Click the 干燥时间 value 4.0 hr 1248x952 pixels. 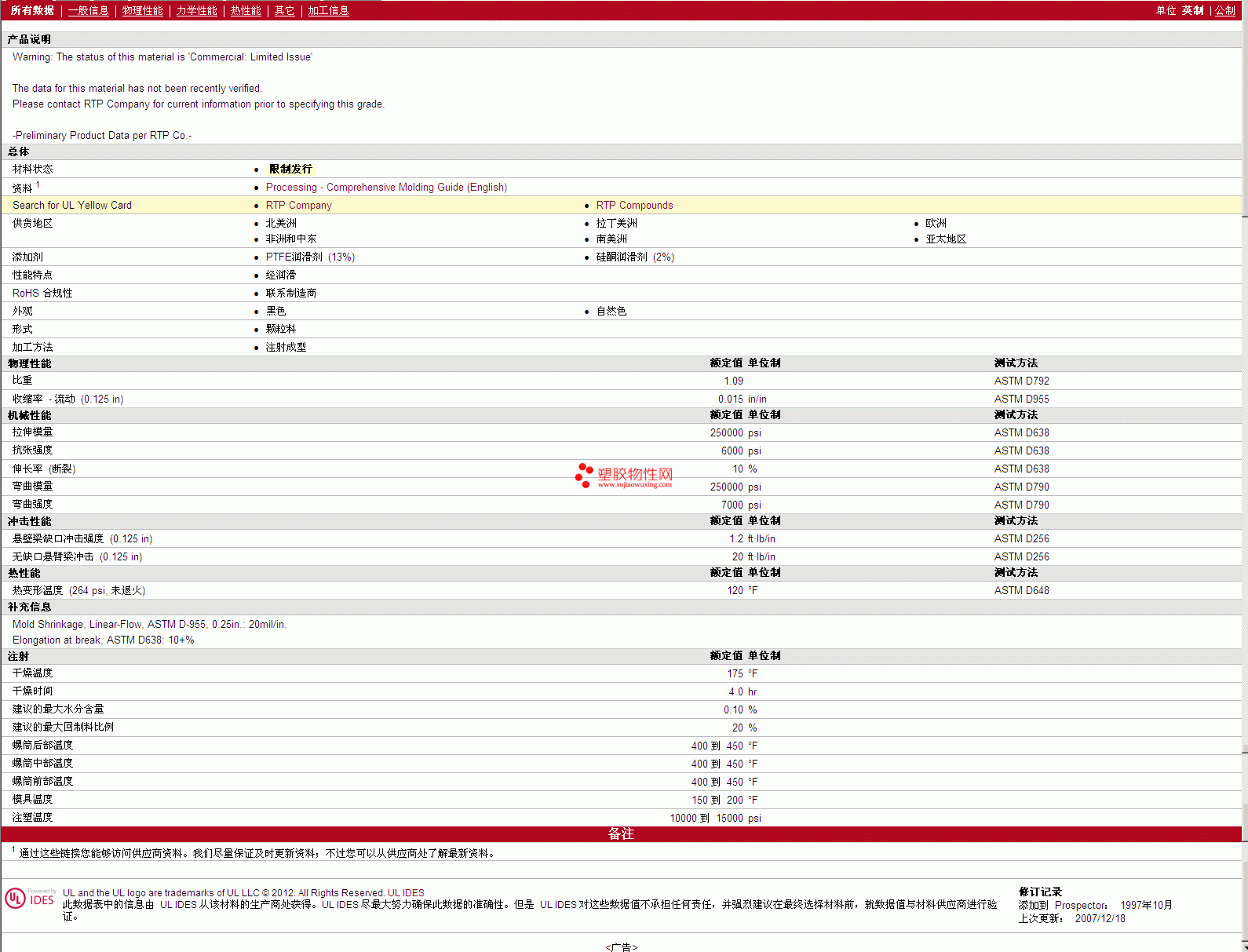743,691
